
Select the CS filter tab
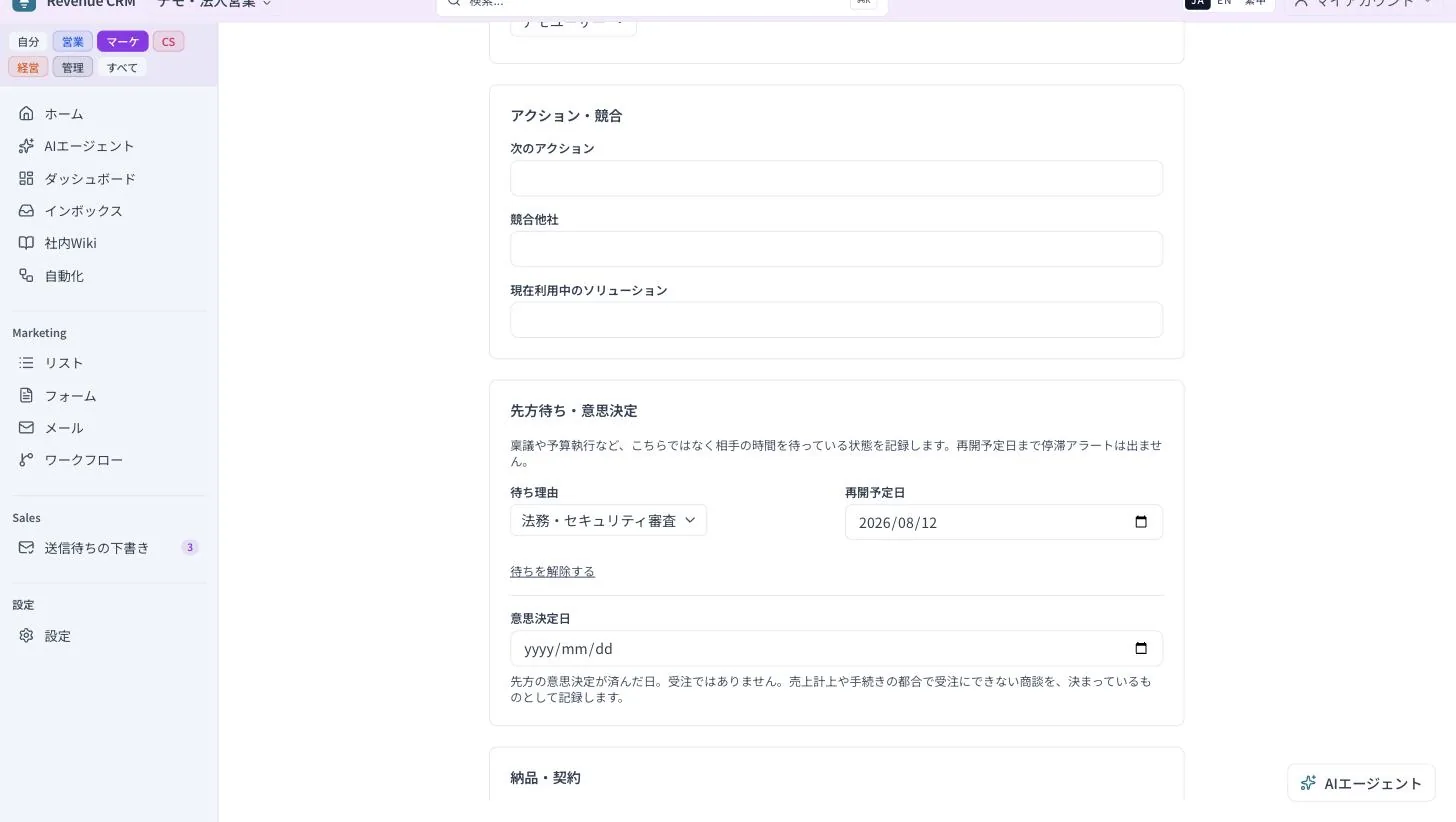[168, 42]
